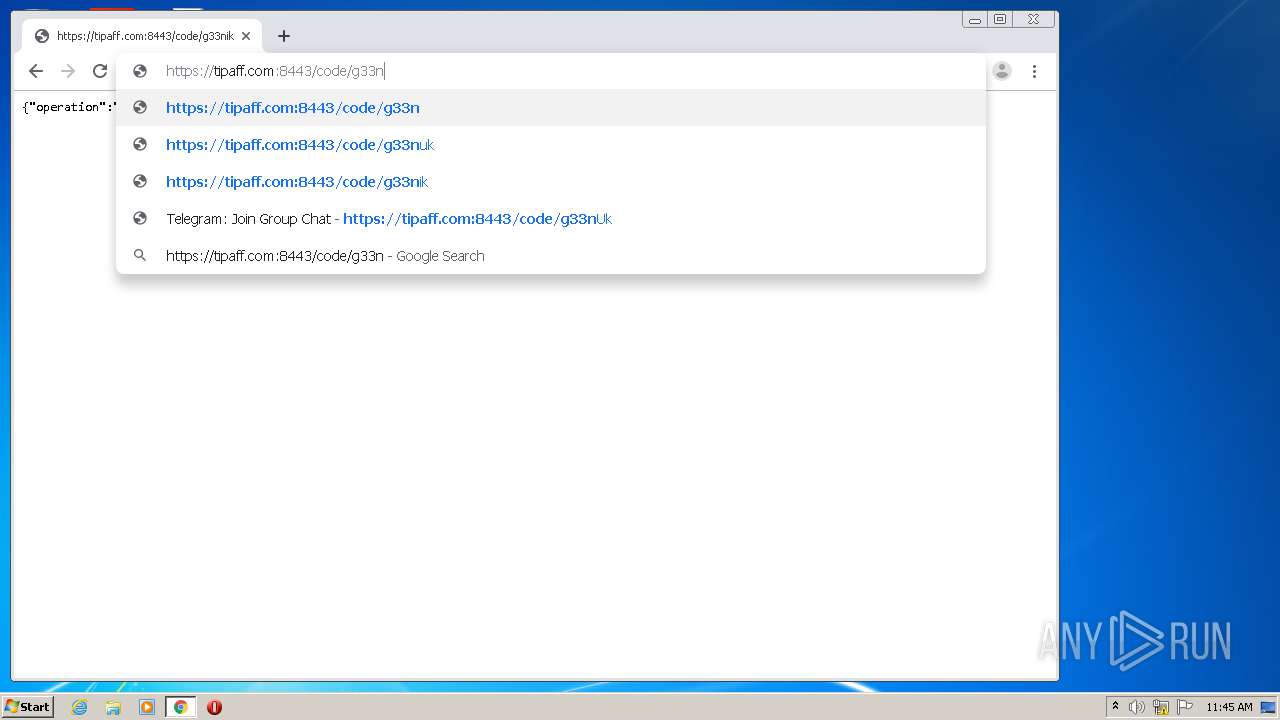Open the Windows Start menu
The width and height of the screenshot is (1280, 720).
click(x=28, y=707)
